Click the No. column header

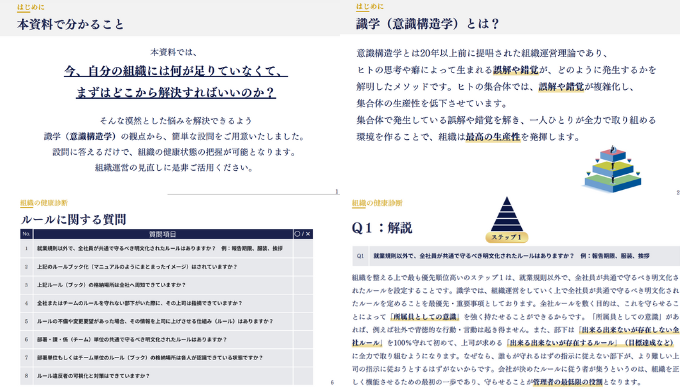26,234
